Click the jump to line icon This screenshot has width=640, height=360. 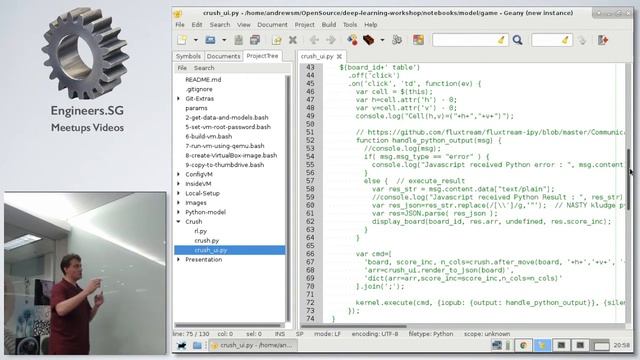(582, 40)
